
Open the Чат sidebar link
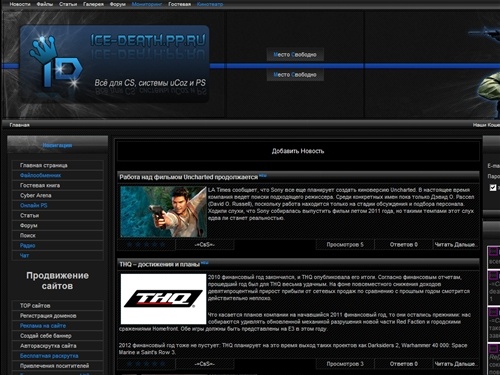pyautogui.click(x=58, y=255)
